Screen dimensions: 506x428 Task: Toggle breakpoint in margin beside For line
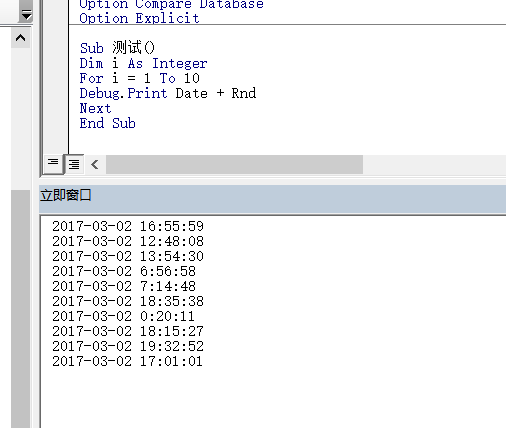[x=55, y=78]
